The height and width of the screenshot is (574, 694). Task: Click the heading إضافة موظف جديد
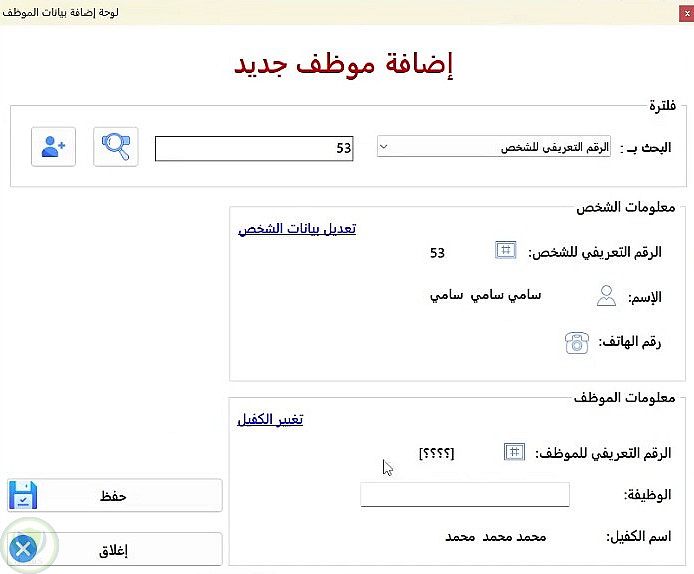point(343,65)
